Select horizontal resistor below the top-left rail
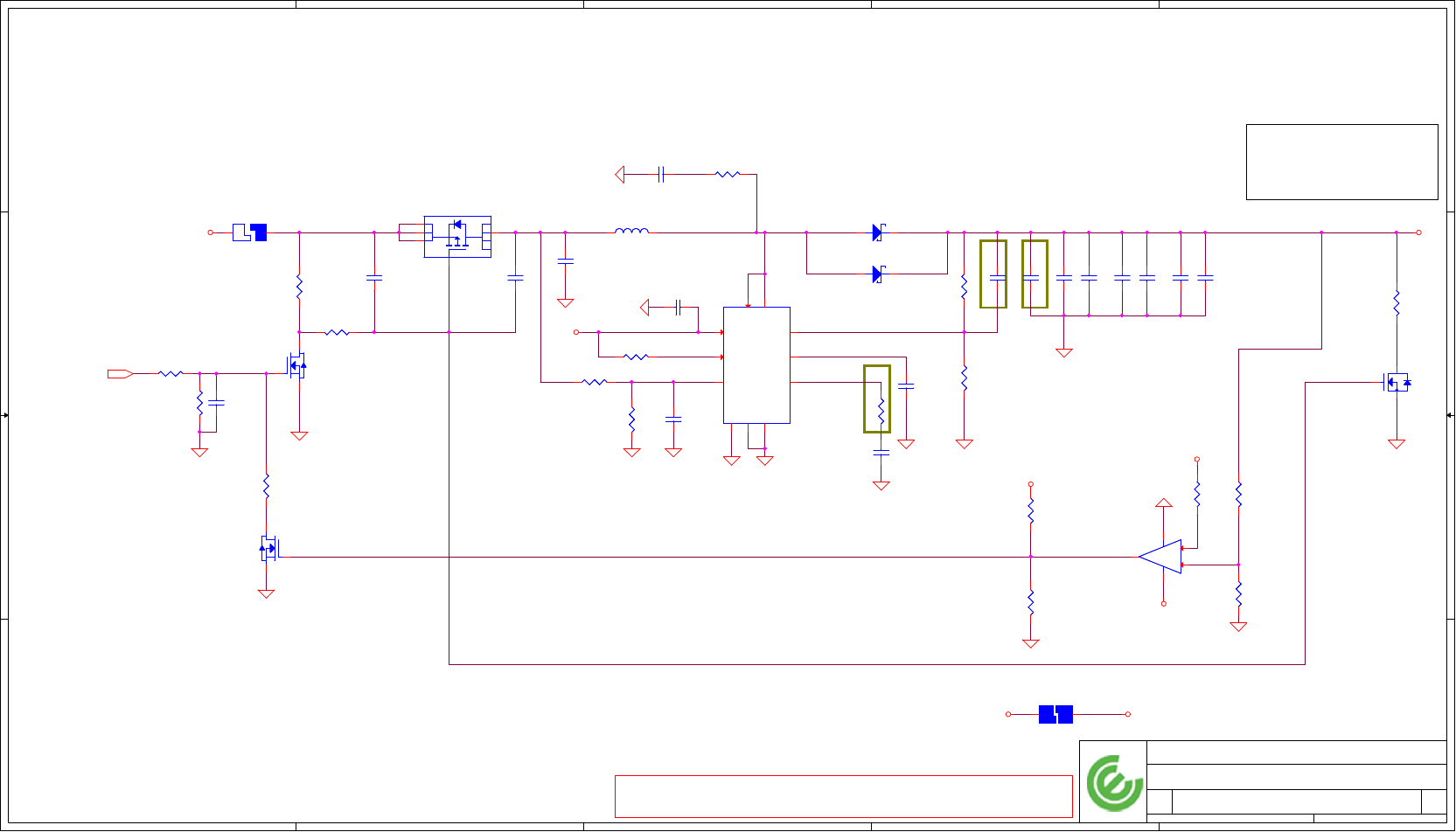Image resolution: width=1456 pixels, height=832 pixels. (337, 332)
